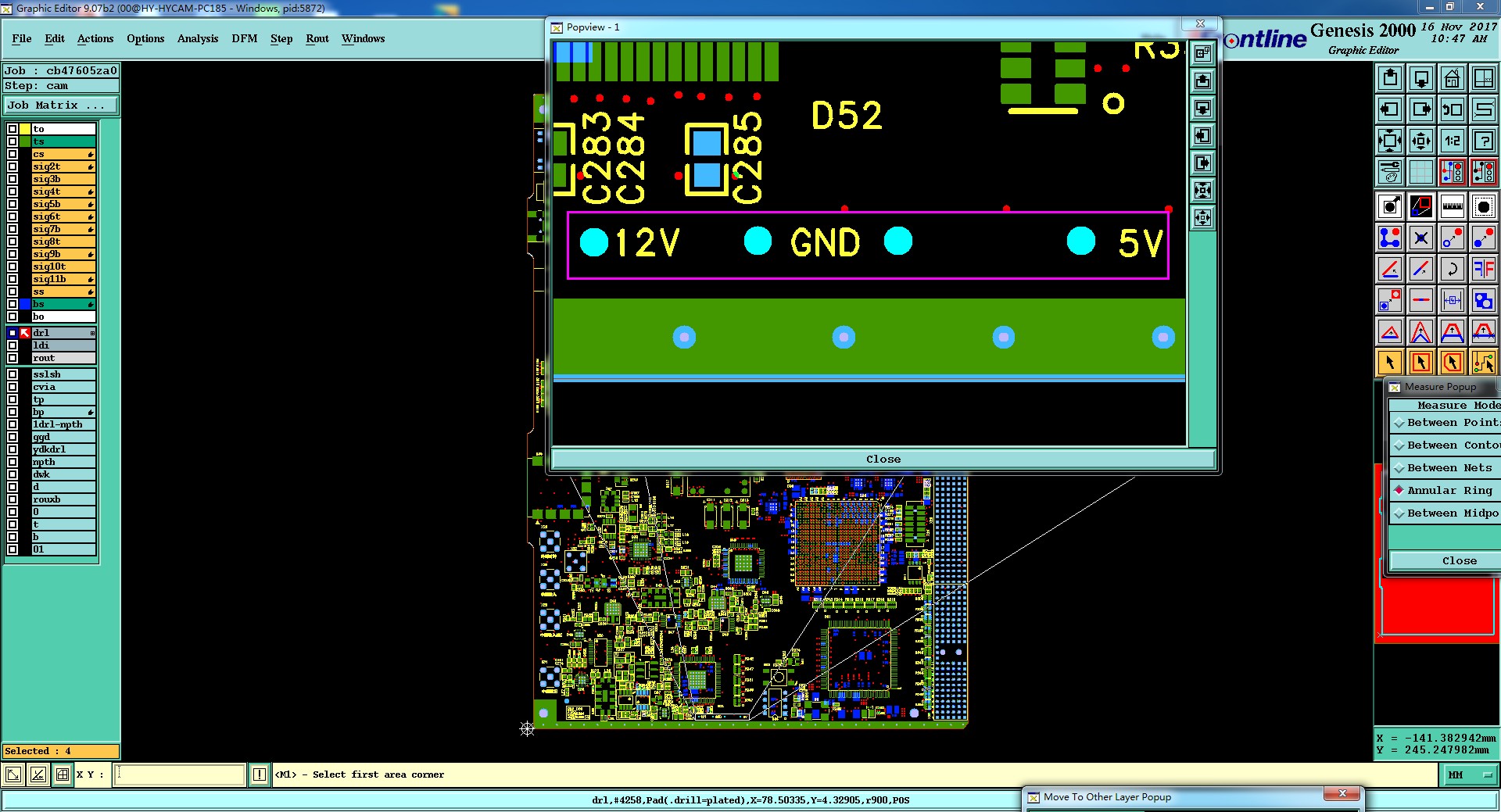Select the Annular Ring measure mode
The image size is (1501, 812).
pyautogui.click(x=1445, y=490)
